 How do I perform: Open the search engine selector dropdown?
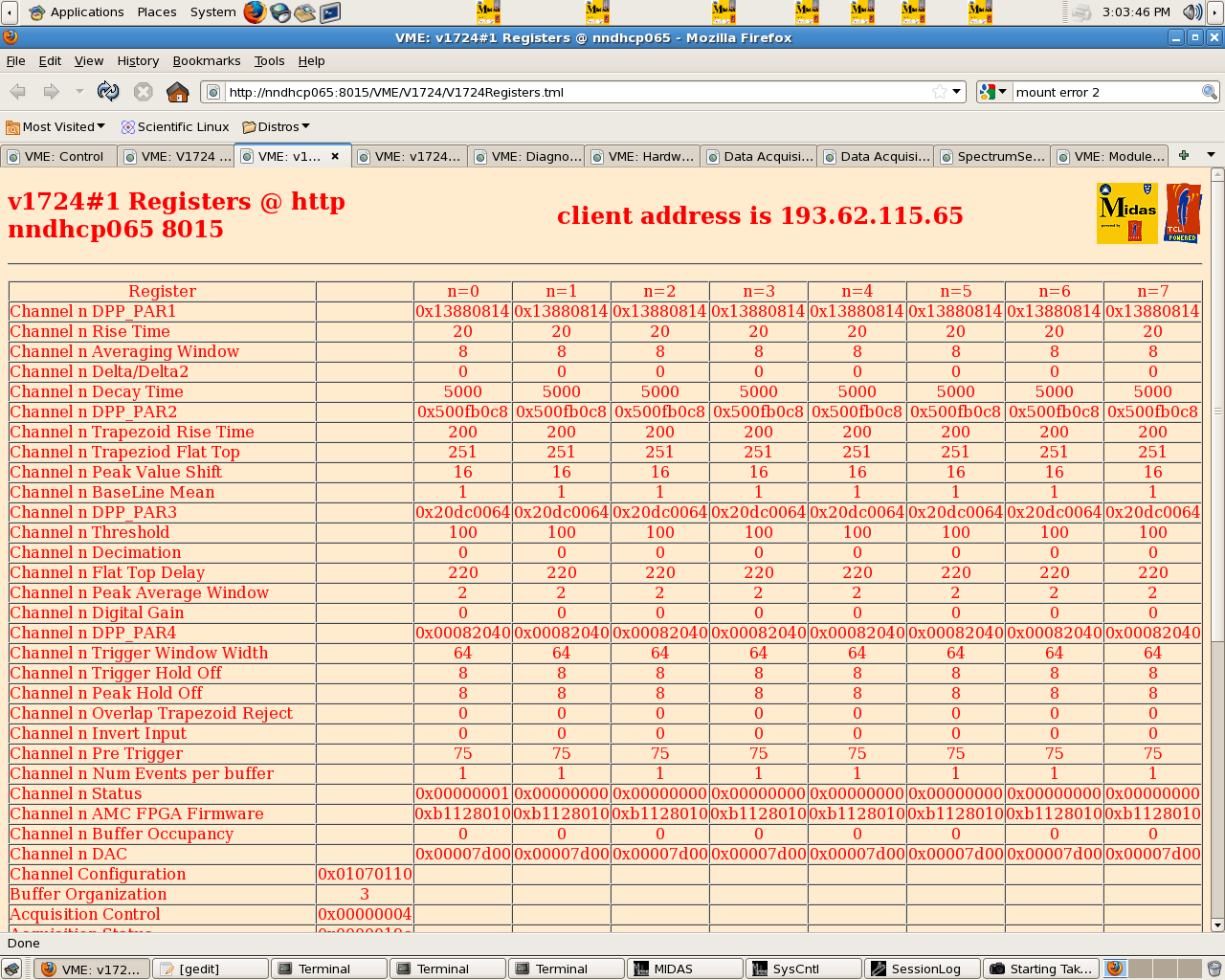993,92
